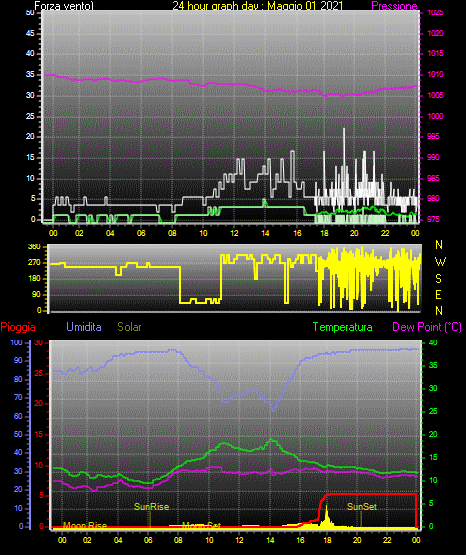Image resolution: width=466 pixels, height=555 pixels.
Task: Click the 'Forza vento' axis label
Action: click(x=64, y=6)
